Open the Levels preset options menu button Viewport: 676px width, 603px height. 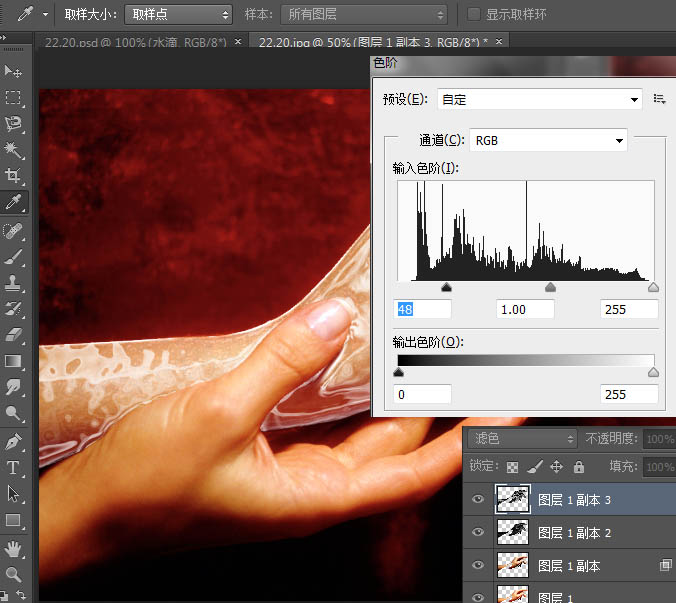659,100
